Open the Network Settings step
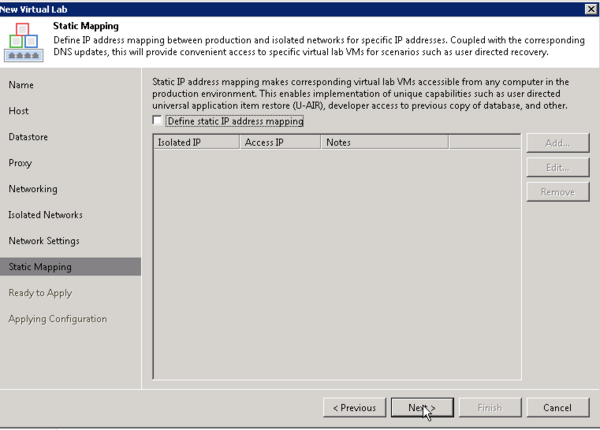The image size is (600, 430). click(x=43, y=241)
